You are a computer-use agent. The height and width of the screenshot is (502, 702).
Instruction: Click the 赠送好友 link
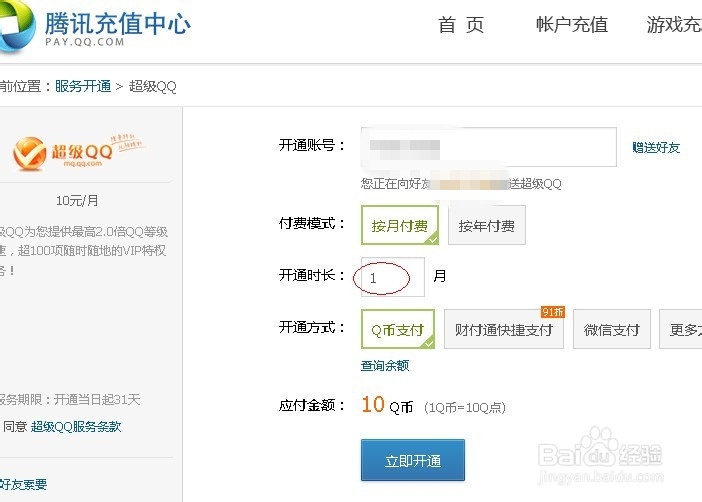(x=656, y=147)
